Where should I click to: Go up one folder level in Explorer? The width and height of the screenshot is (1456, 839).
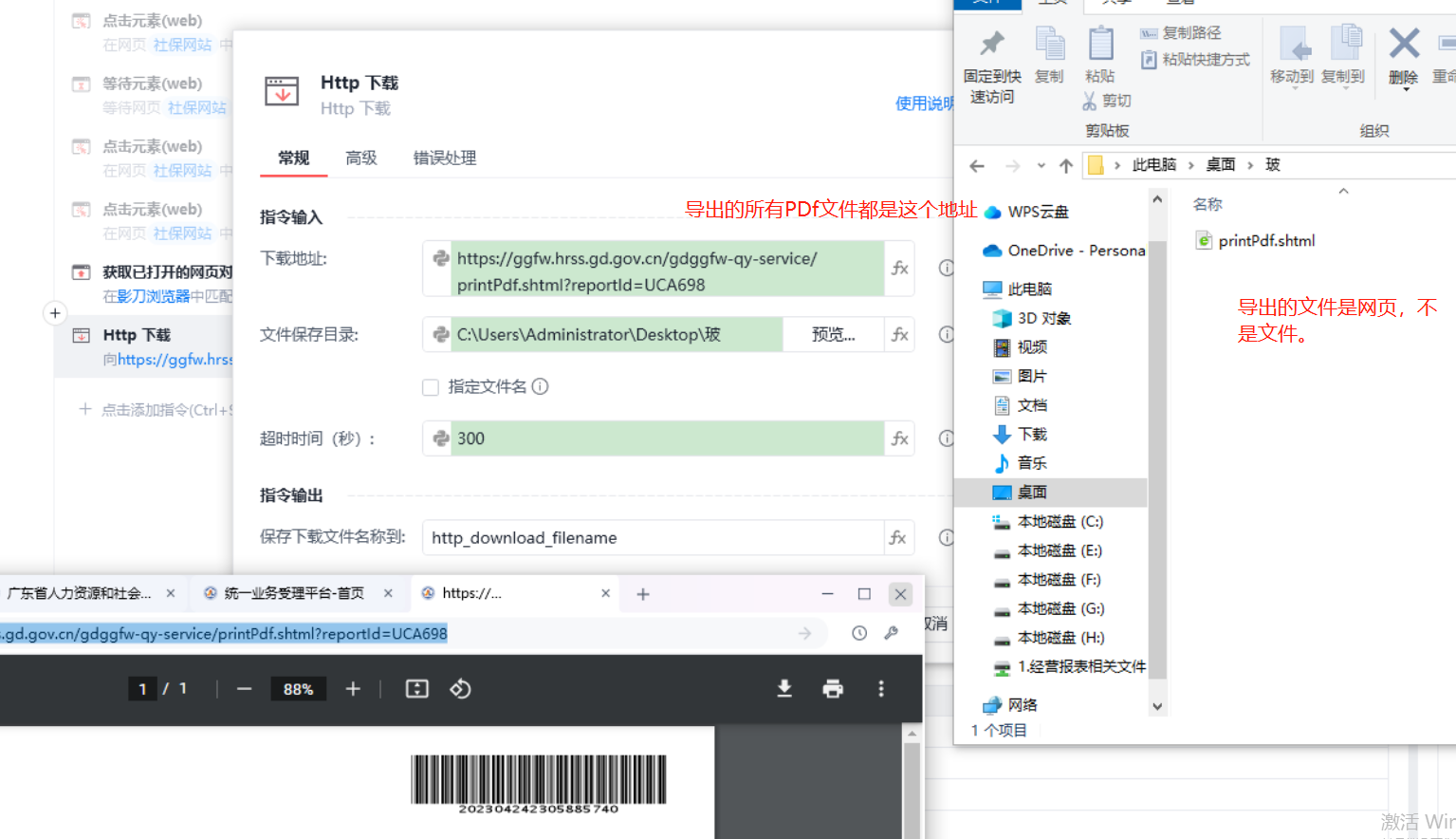point(1066,166)
